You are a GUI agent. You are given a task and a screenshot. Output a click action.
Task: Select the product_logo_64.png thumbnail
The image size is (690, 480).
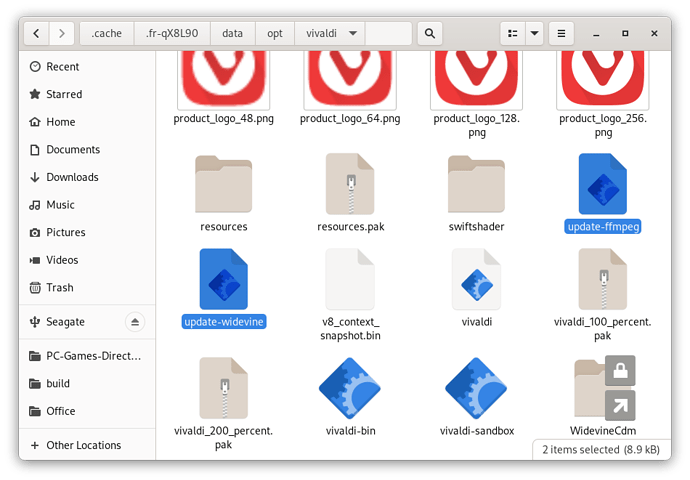pyautogui.click(x=350, y=79)
